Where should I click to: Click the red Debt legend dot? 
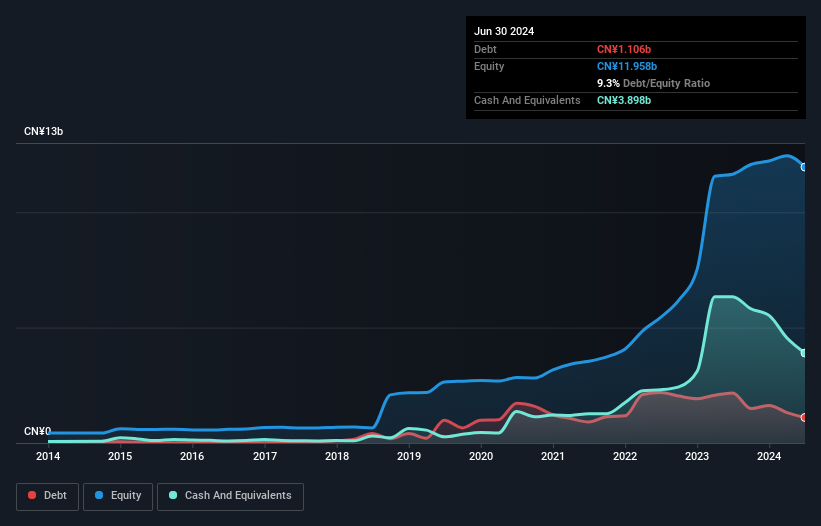coord(32,495)
